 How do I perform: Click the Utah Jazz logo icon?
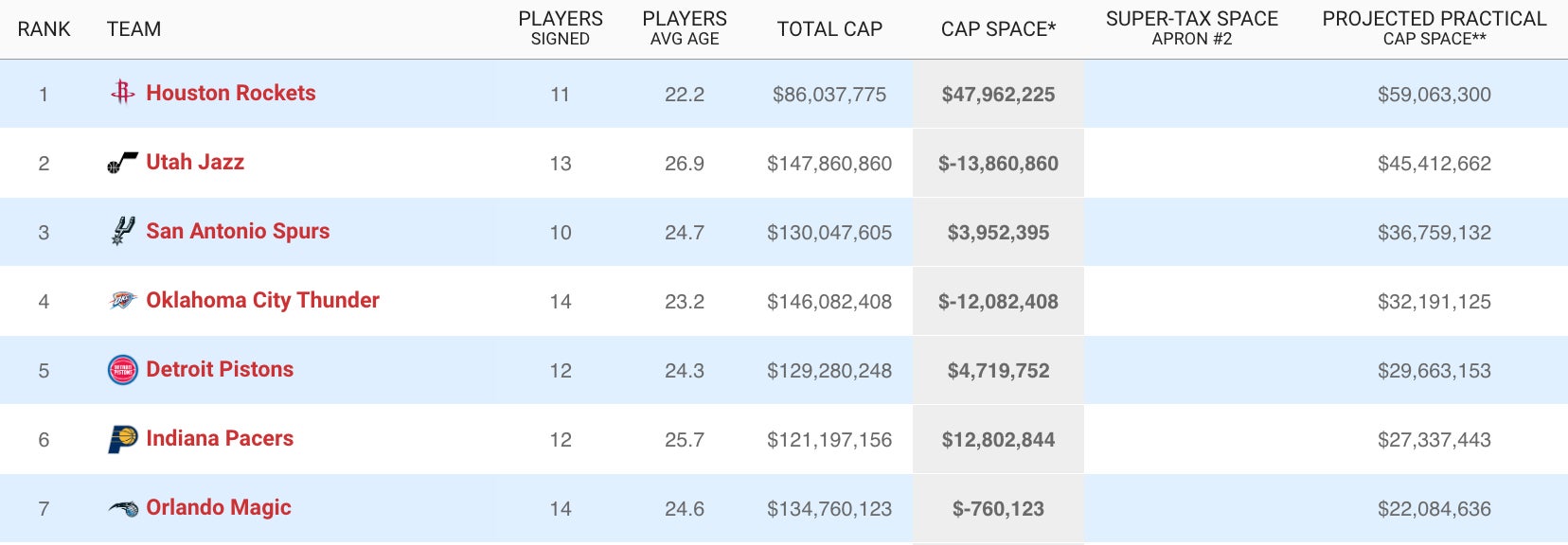[x=122, y=163]
